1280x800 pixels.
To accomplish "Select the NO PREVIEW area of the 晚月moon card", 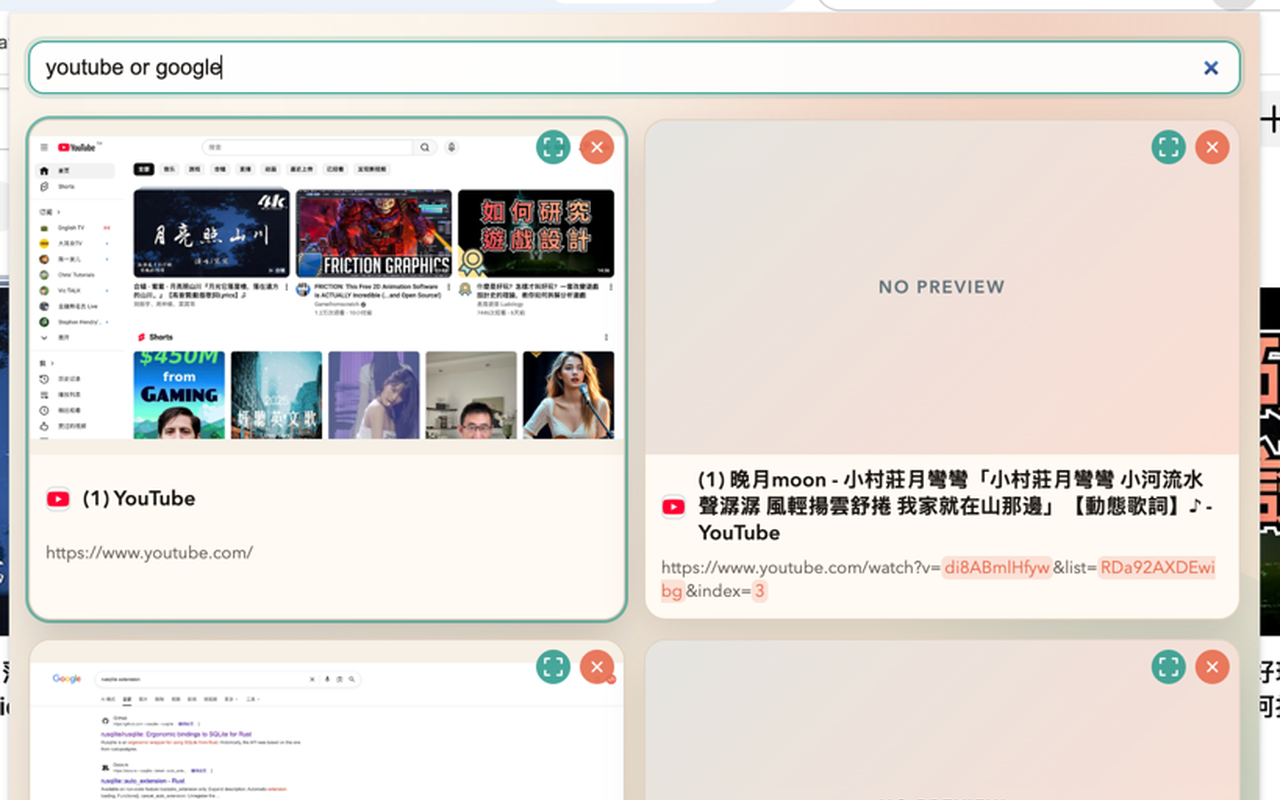I will 942,287.
